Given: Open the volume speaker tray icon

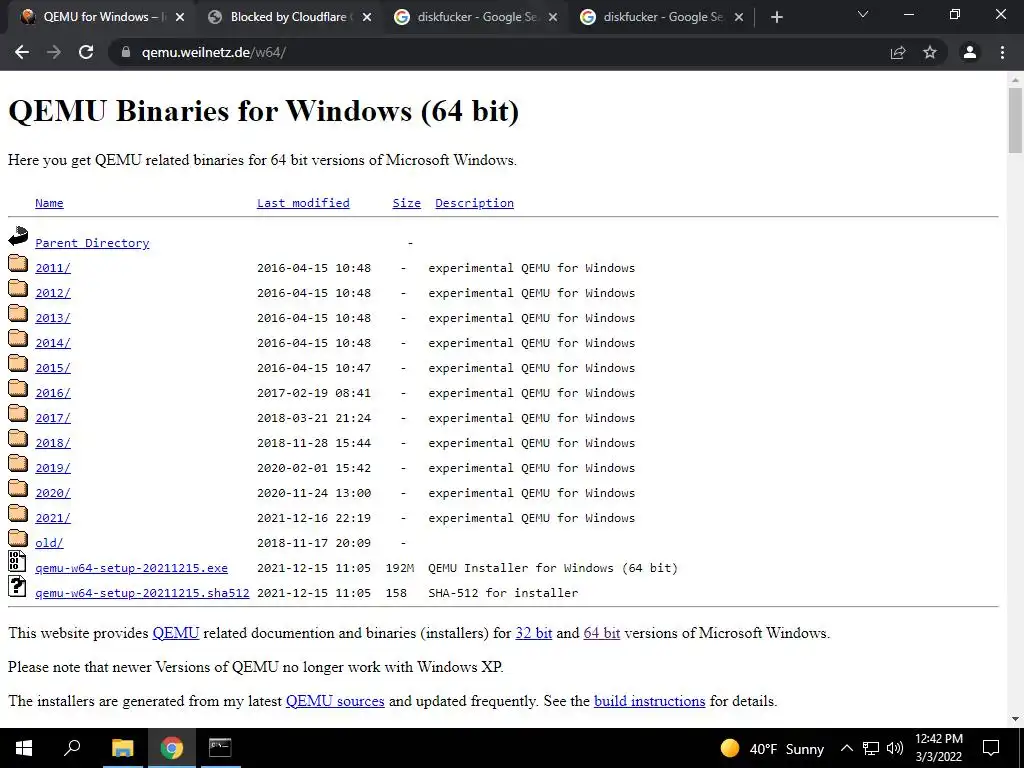Looking at the screenshot, I should pos(895,748).
